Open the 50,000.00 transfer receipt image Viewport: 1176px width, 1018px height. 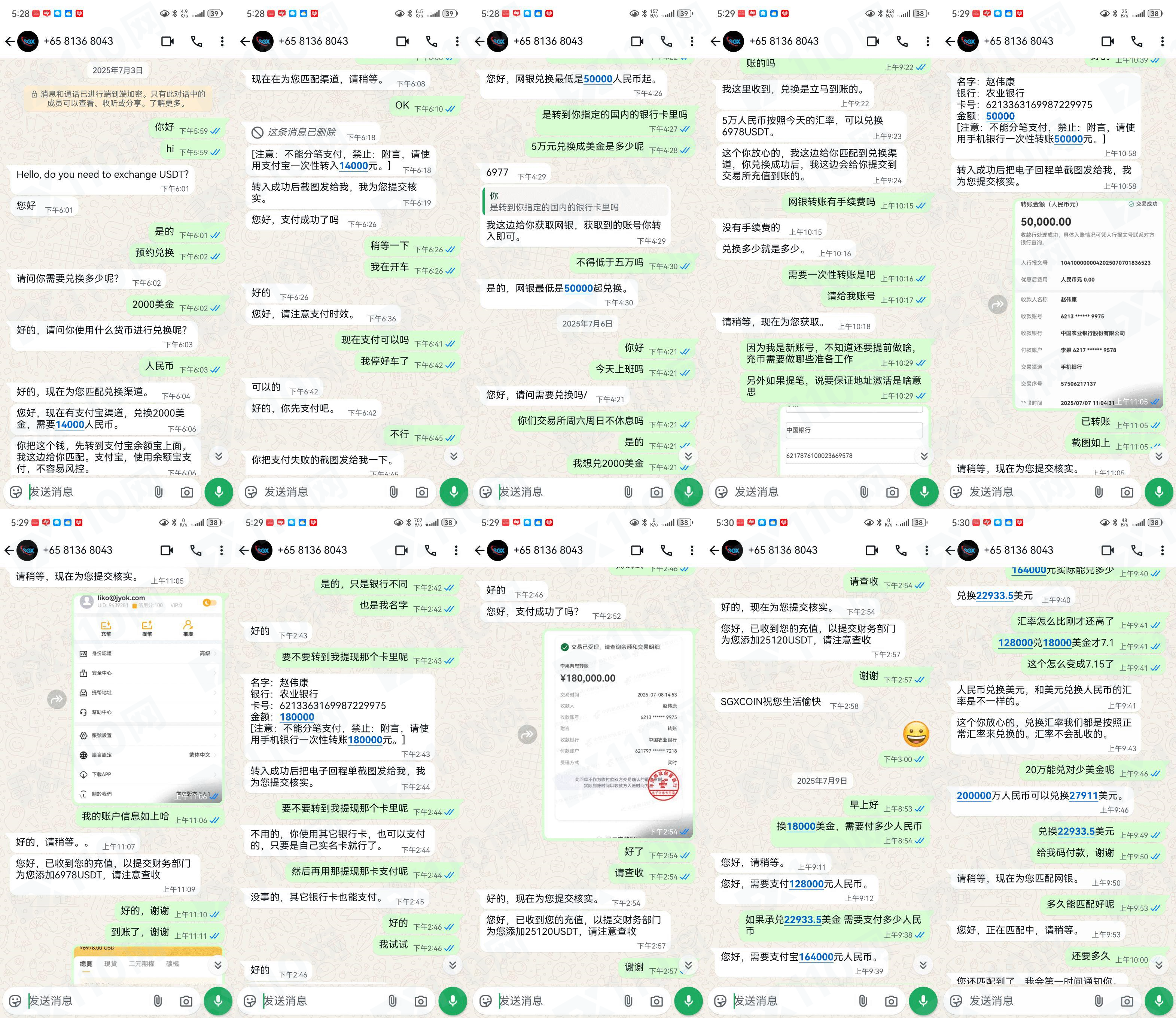1088,304
